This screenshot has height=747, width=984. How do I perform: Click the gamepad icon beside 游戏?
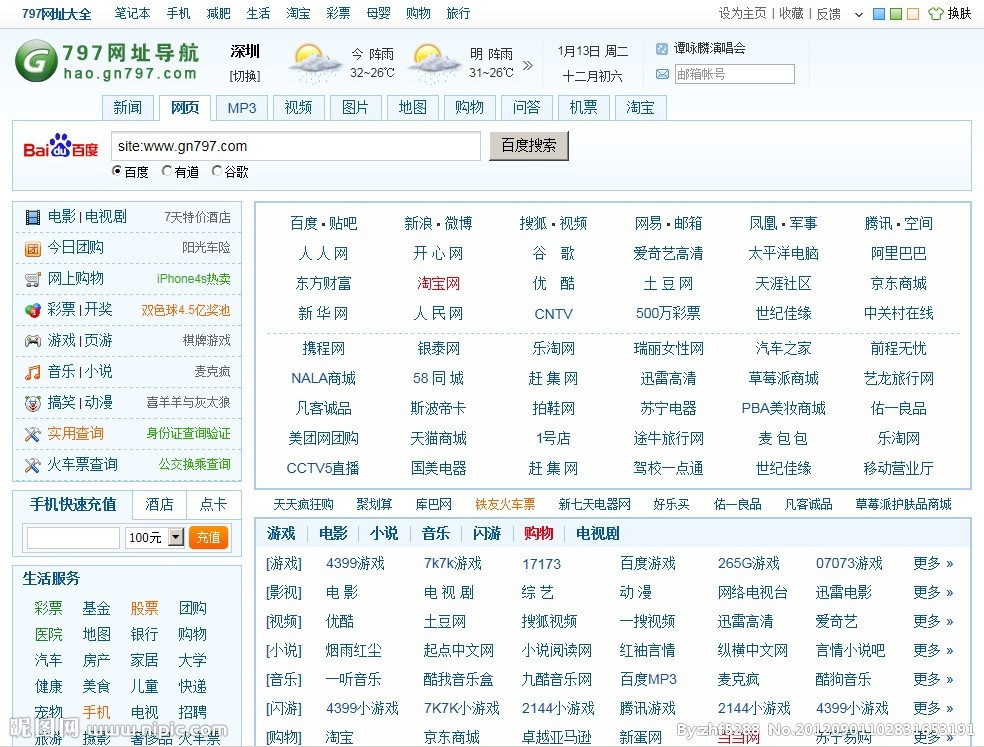tap(33, 341)
